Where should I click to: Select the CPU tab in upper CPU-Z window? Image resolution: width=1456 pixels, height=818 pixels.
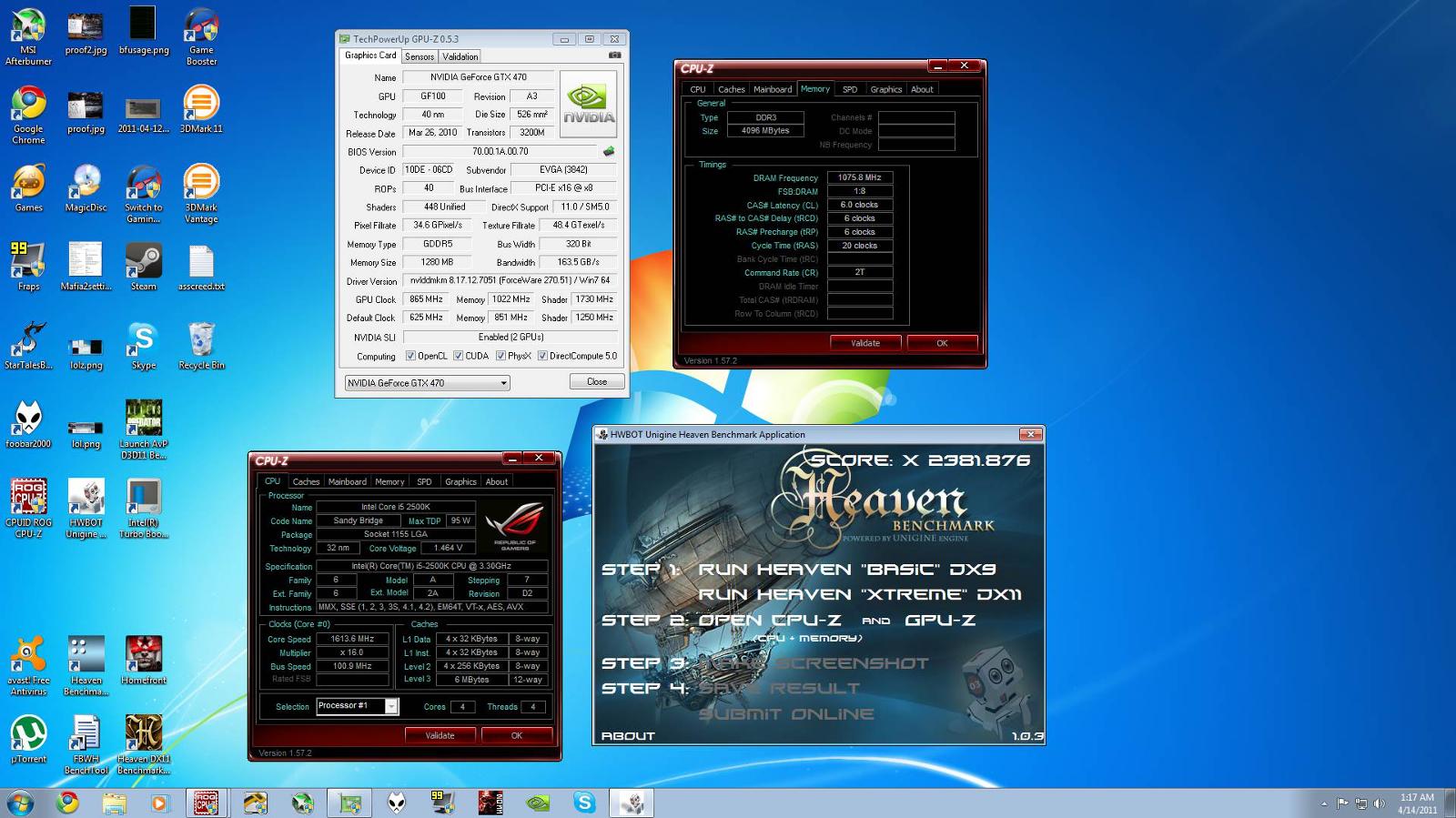(x=698, y=89)
